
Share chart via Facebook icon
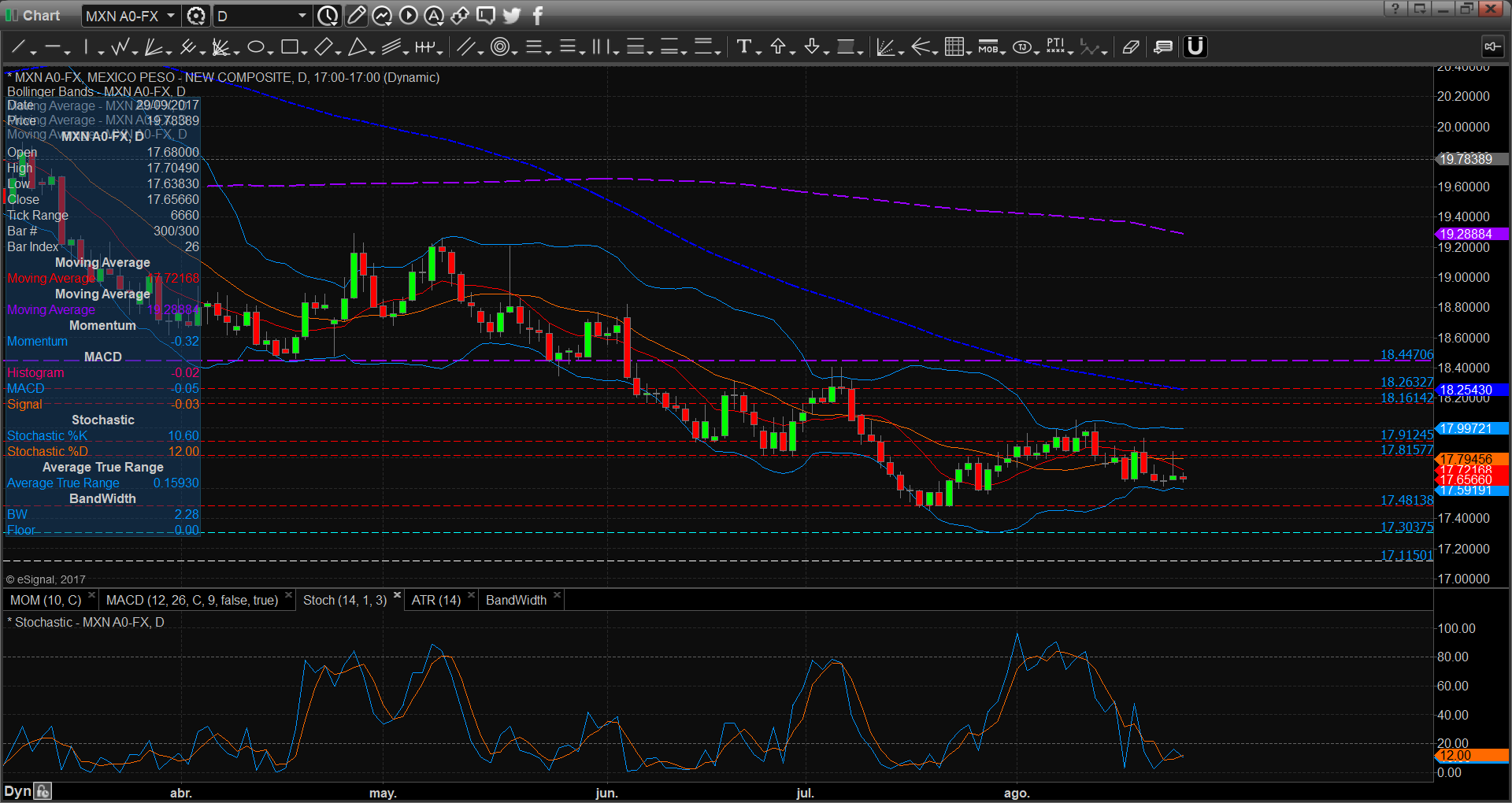(x=538, y=16)
